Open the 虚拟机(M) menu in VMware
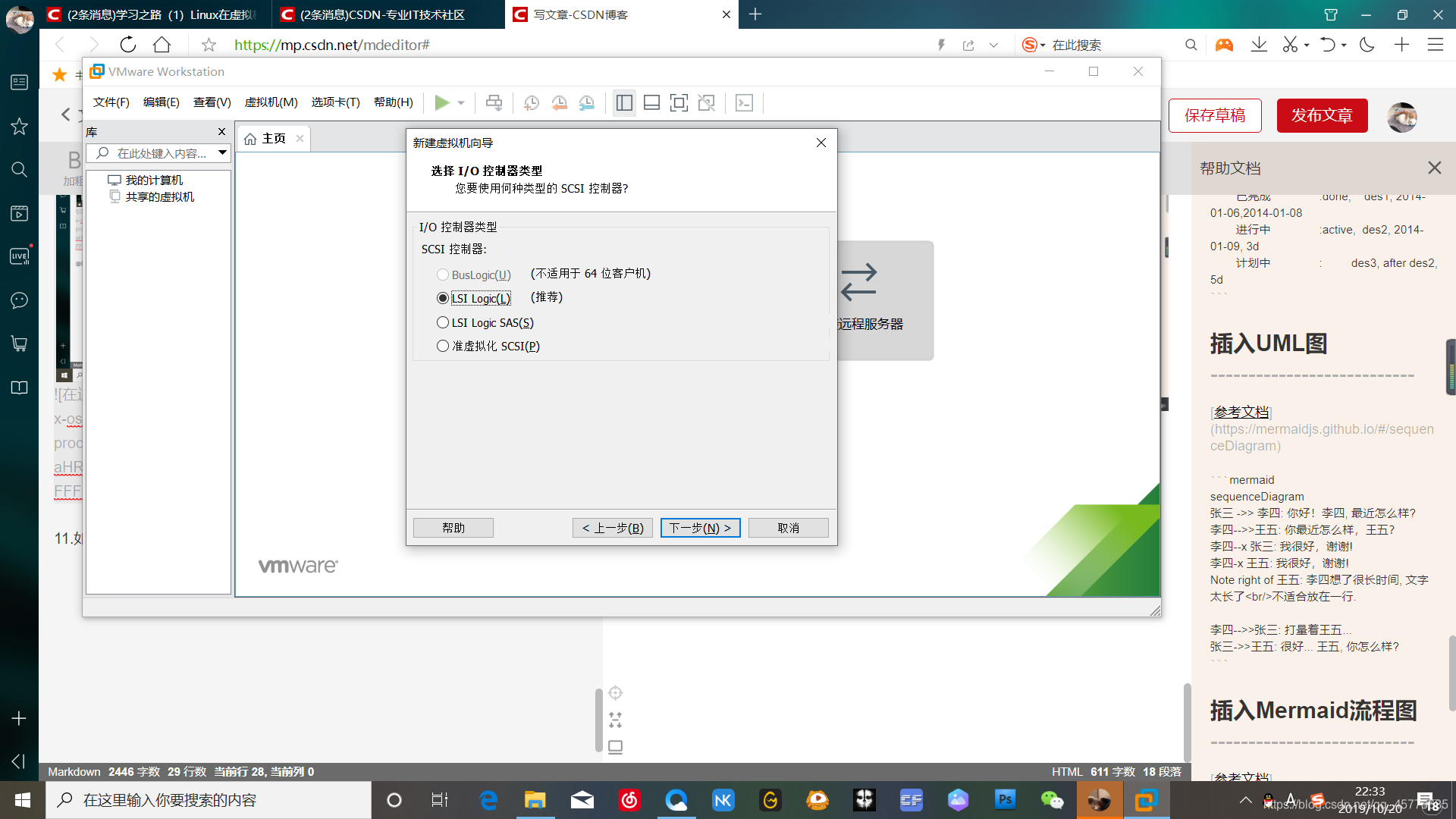The image size is (1456, 819). click(271, 102)
